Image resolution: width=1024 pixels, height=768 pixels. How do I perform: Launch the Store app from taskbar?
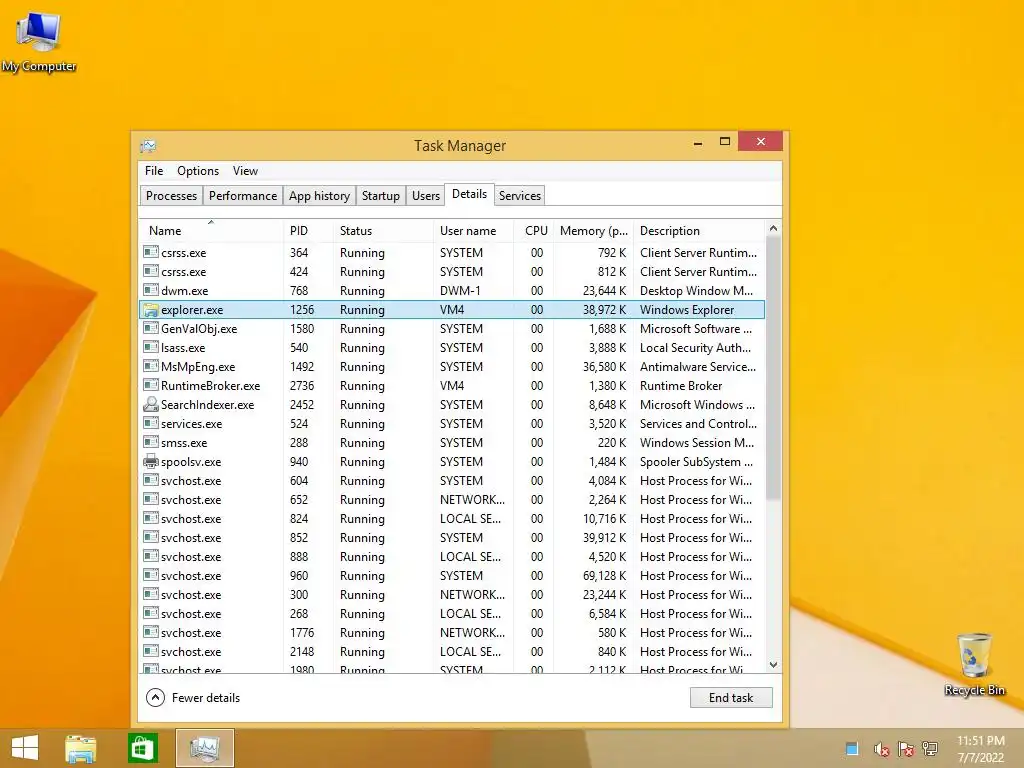(142, 748)
